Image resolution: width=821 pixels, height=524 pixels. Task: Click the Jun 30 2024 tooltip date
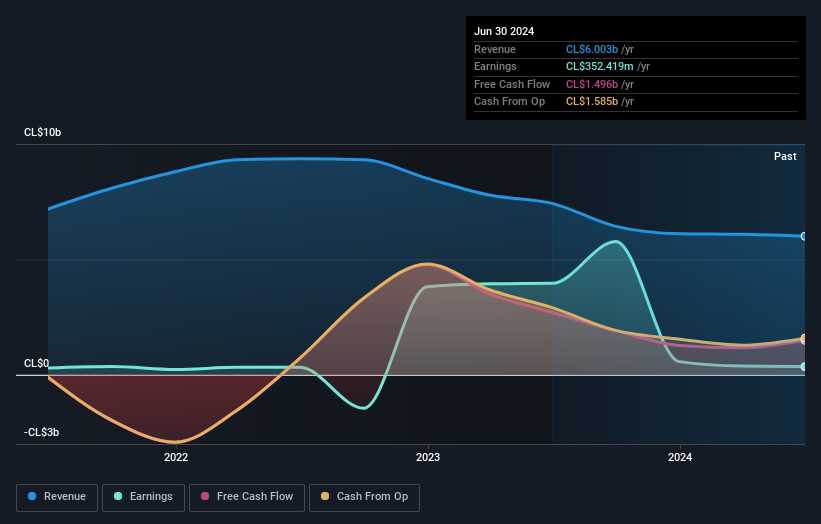[504, 31]
